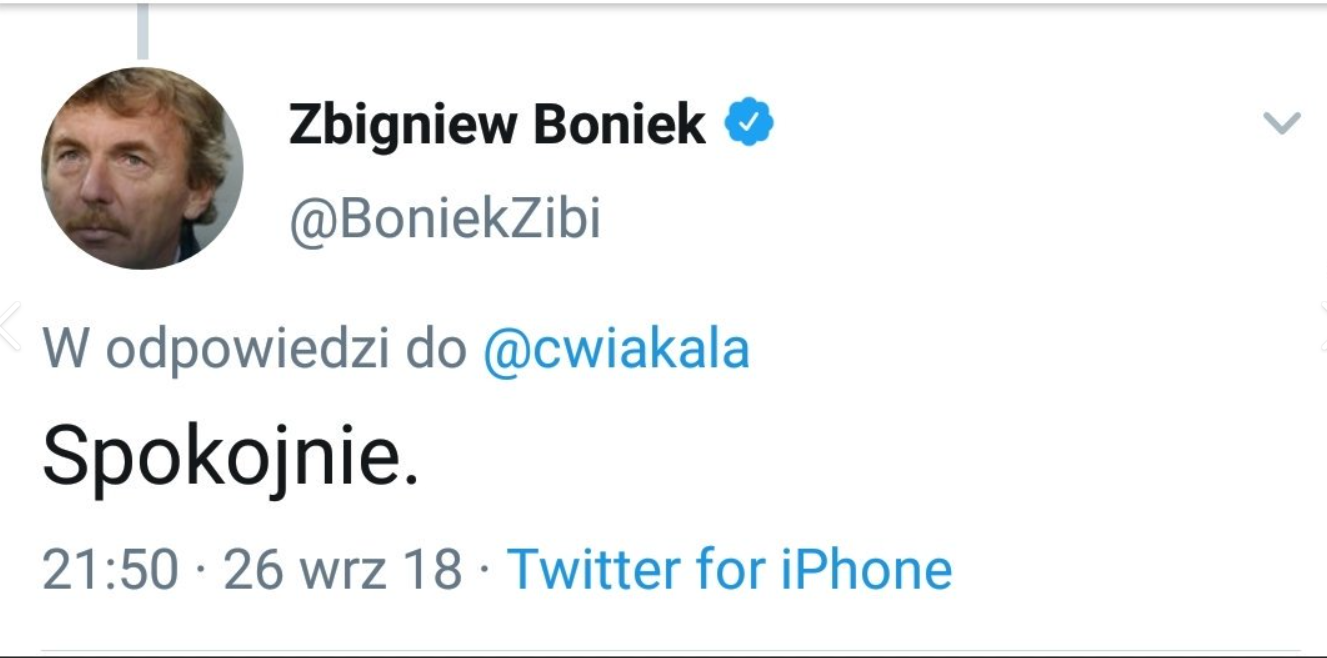Click the 21:50 tweet time
The height and width of the screenshot is (658, 1327).
click(110, 569)
